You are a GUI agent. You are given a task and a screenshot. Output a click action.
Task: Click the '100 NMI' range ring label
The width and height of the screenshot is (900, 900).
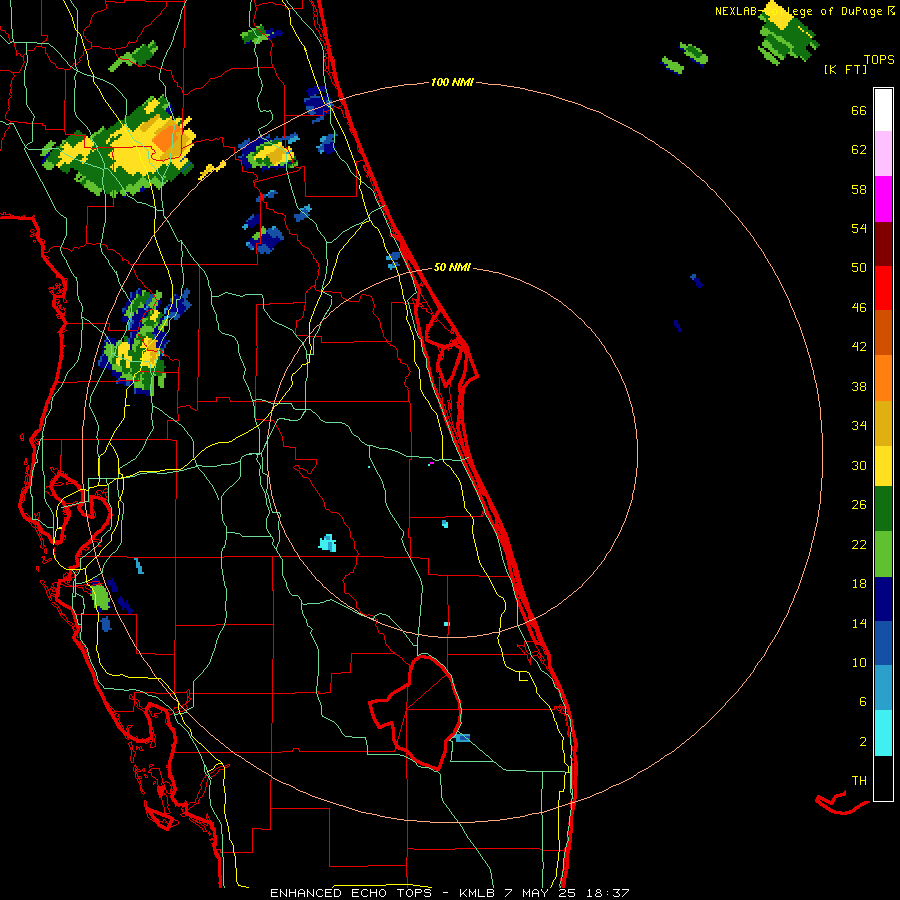[x=452, y=83]
